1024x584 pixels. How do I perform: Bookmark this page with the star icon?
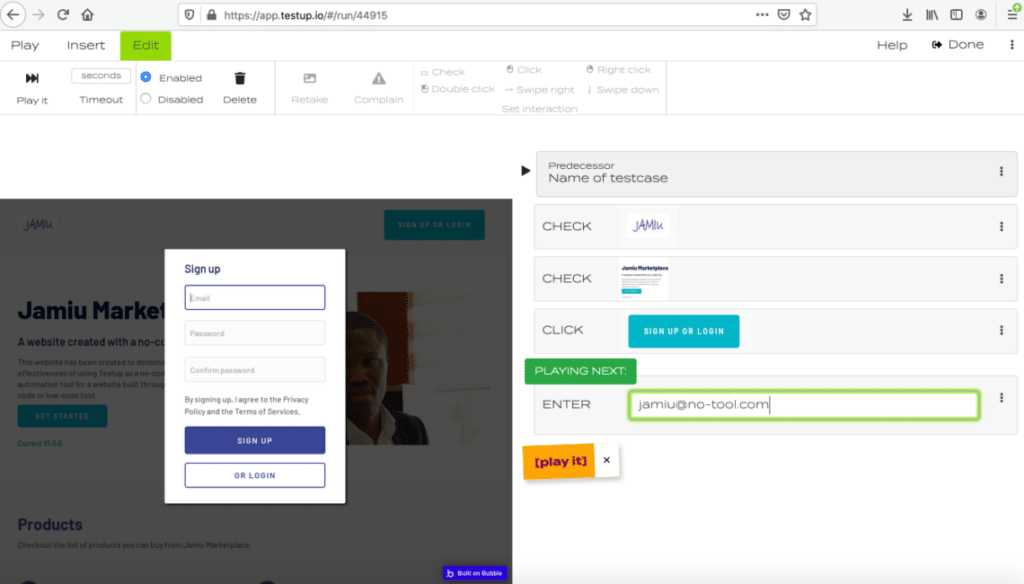[x=805, y=14]
